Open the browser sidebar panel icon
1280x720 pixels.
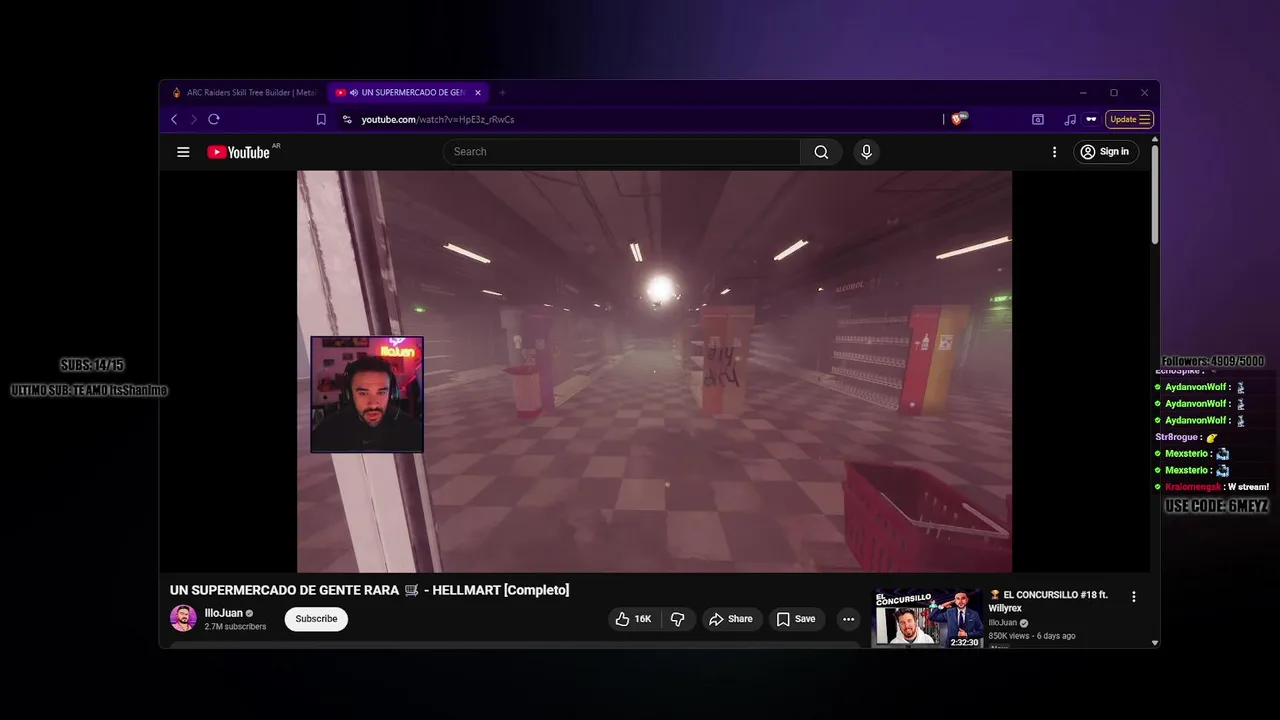pyautogui.click(x=1038, y=119)
